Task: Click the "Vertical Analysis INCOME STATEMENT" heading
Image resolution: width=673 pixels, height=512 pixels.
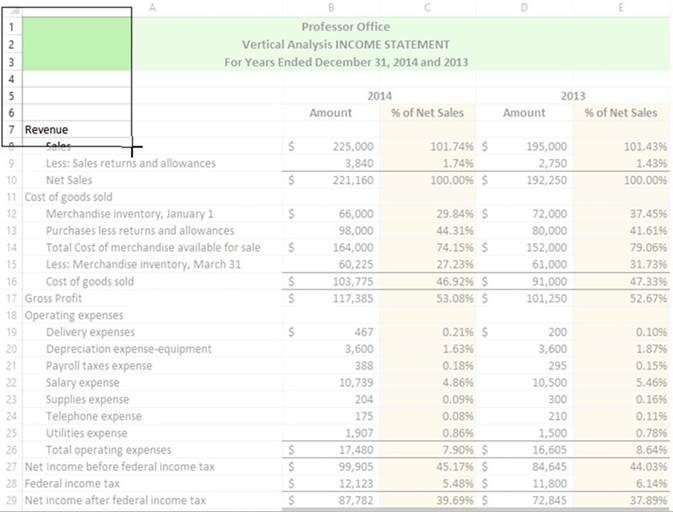Action: 345,45
